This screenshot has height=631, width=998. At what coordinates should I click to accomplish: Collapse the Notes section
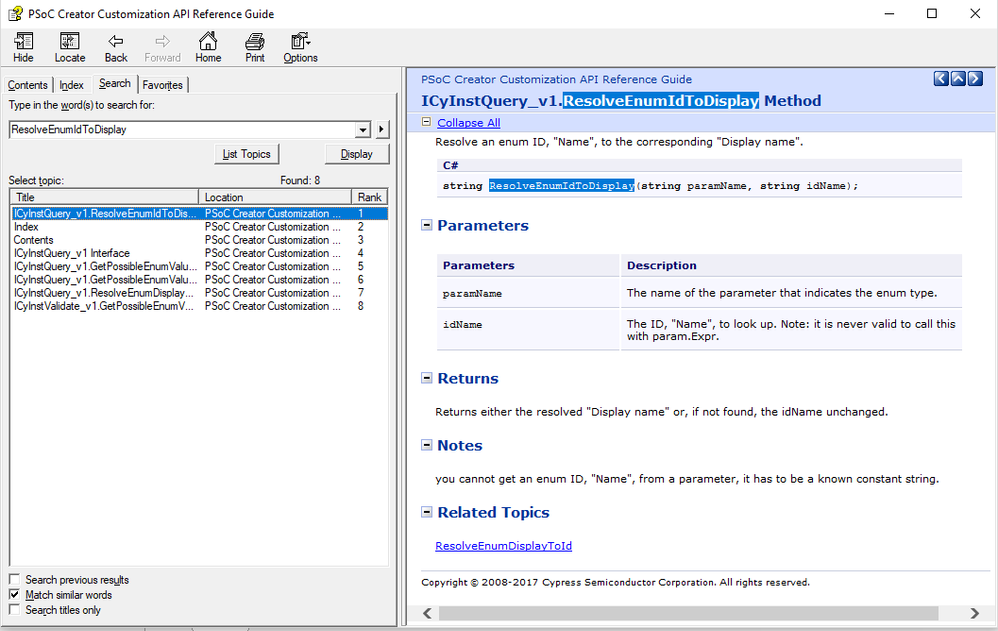point(426,445)
